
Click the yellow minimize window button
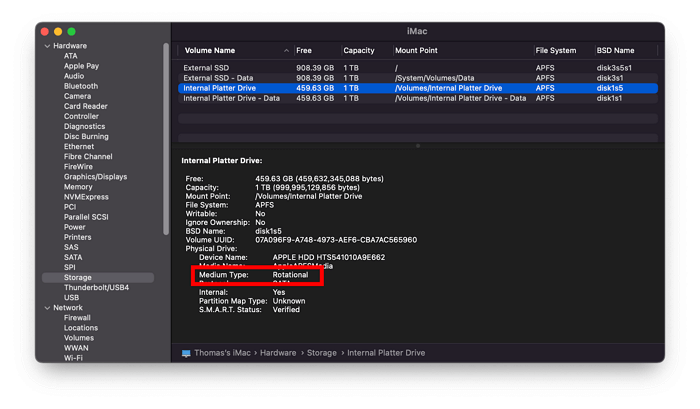coord(58,32)
